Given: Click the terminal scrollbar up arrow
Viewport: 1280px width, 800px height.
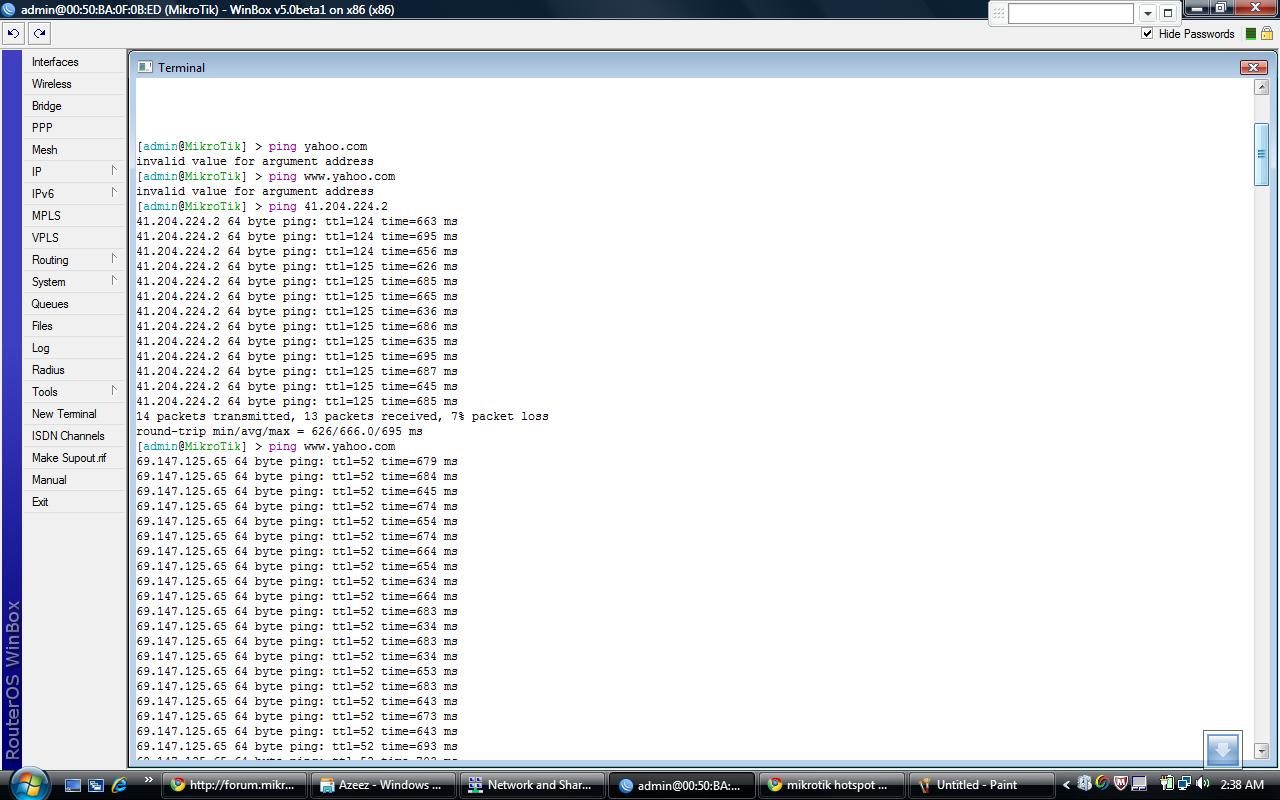Looking at the screenshot, I should click(1261, 87).
